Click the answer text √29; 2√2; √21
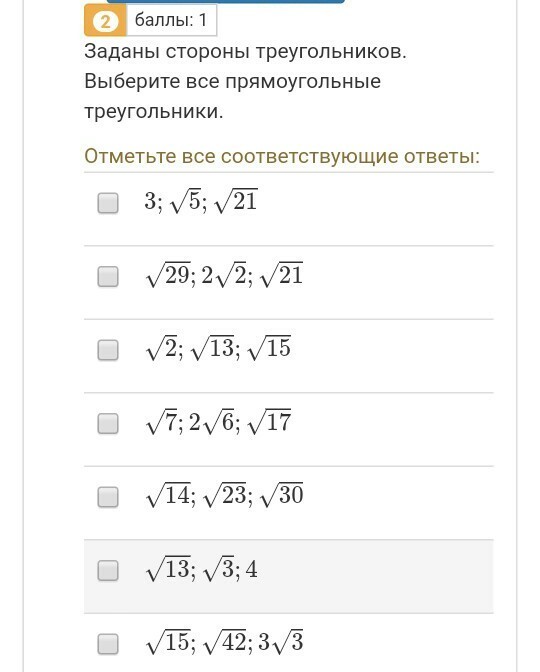This screenshot has width=540, height=672. (x=224, y=274)
